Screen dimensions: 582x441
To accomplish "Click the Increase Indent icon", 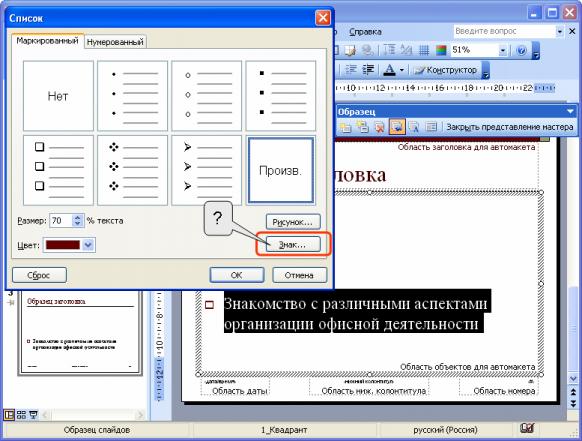I will (368, 70).
